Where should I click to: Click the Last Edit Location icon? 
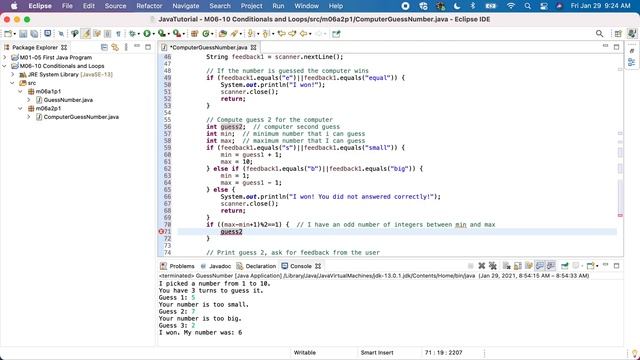[281, 34]
